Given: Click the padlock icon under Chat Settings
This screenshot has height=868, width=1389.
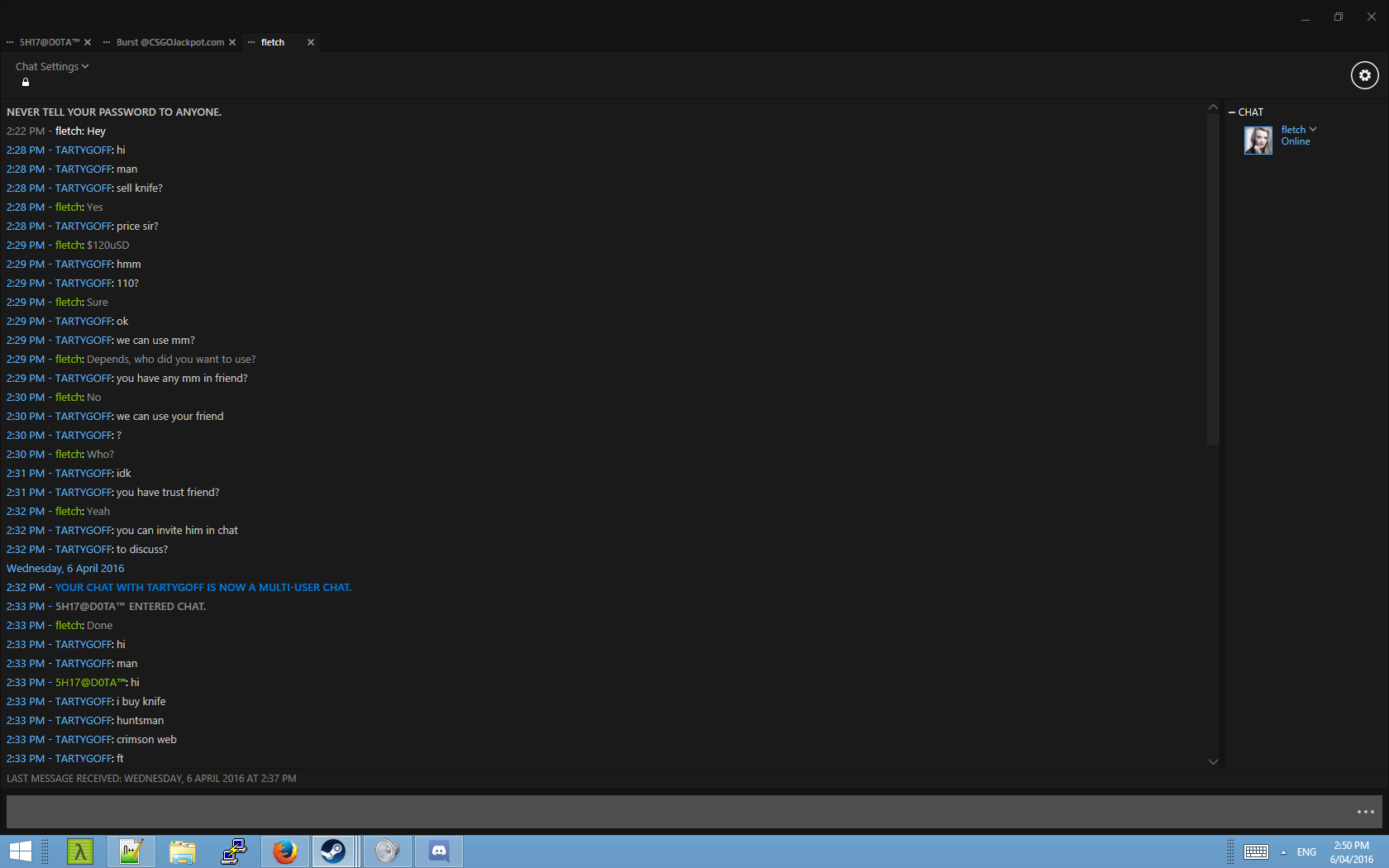Looking at the screenshot, I should [26, 83].
